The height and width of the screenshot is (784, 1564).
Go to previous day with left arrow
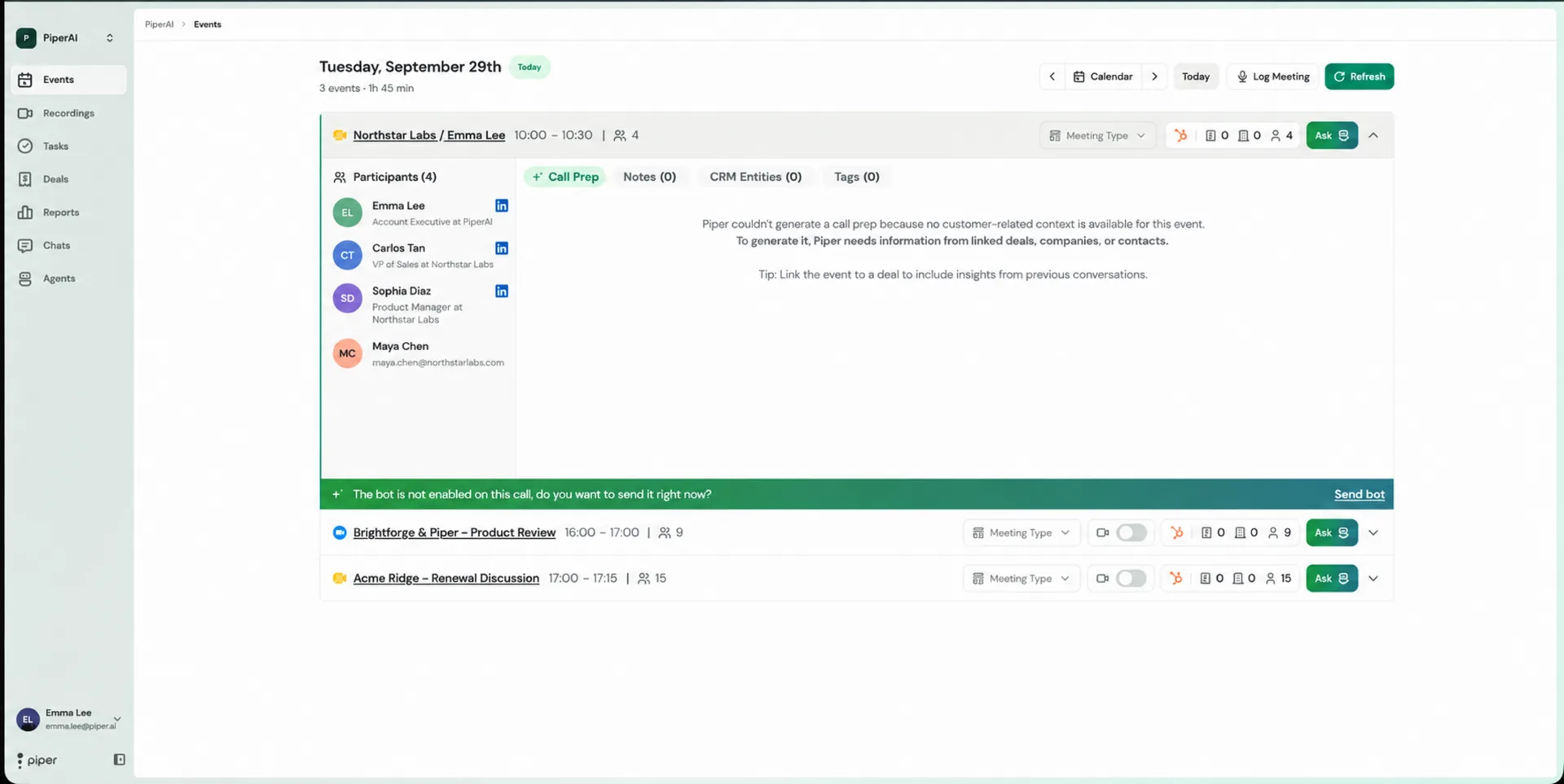click(x=1052, y=77)
